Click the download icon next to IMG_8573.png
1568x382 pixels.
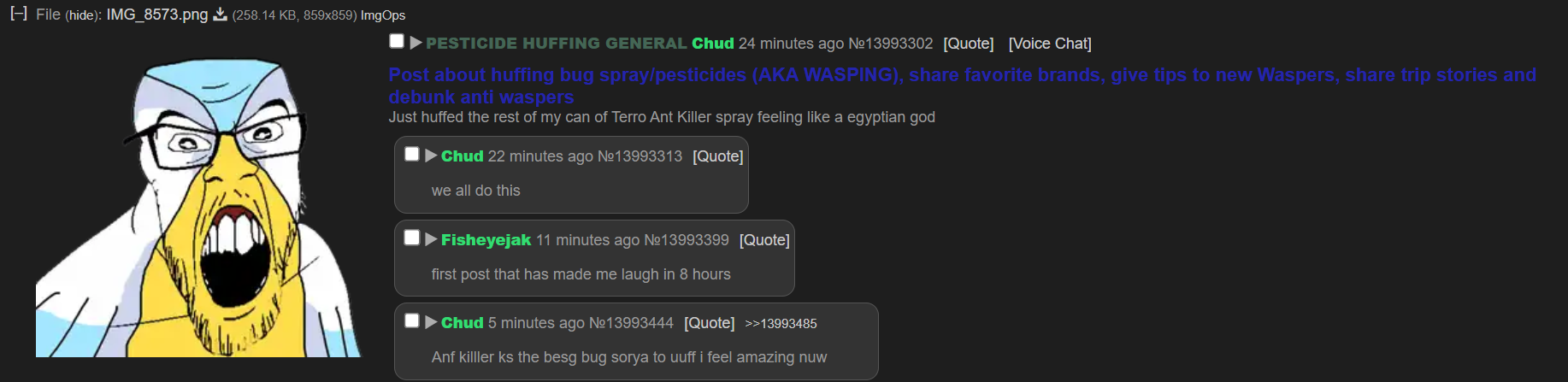(220, 15)
